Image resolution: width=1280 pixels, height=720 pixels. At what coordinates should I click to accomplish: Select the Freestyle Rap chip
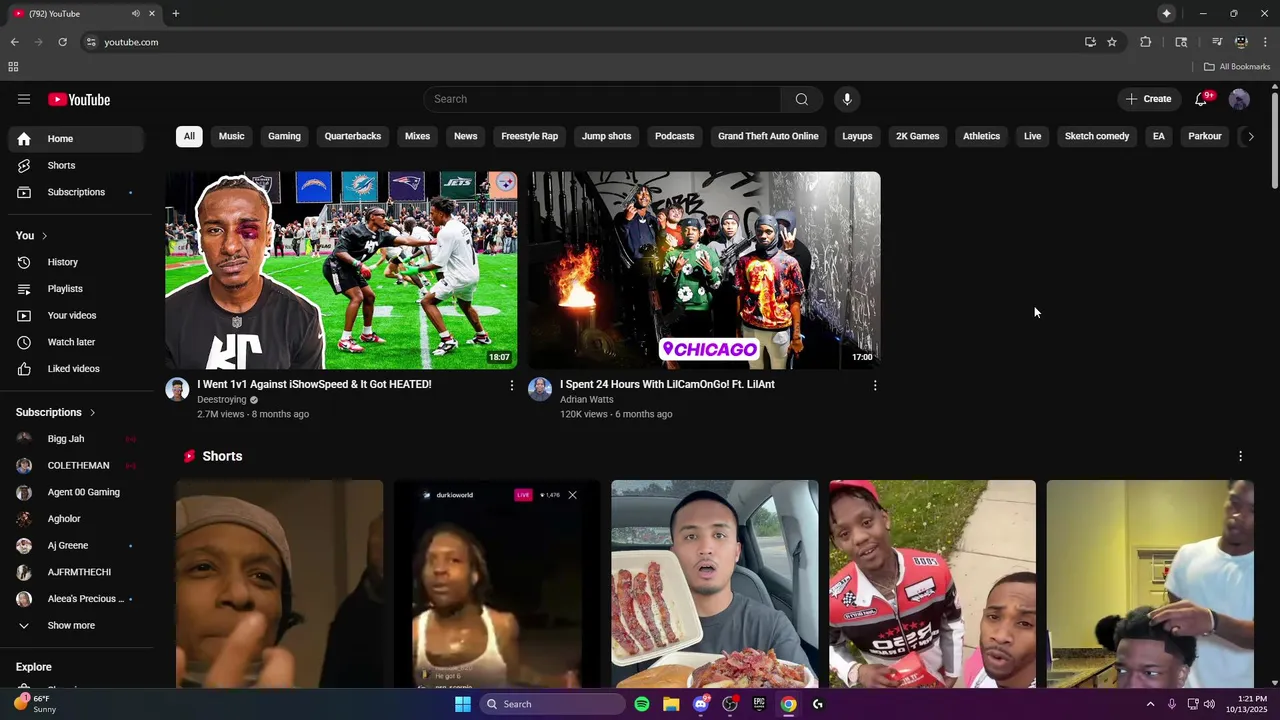point(530,136)
